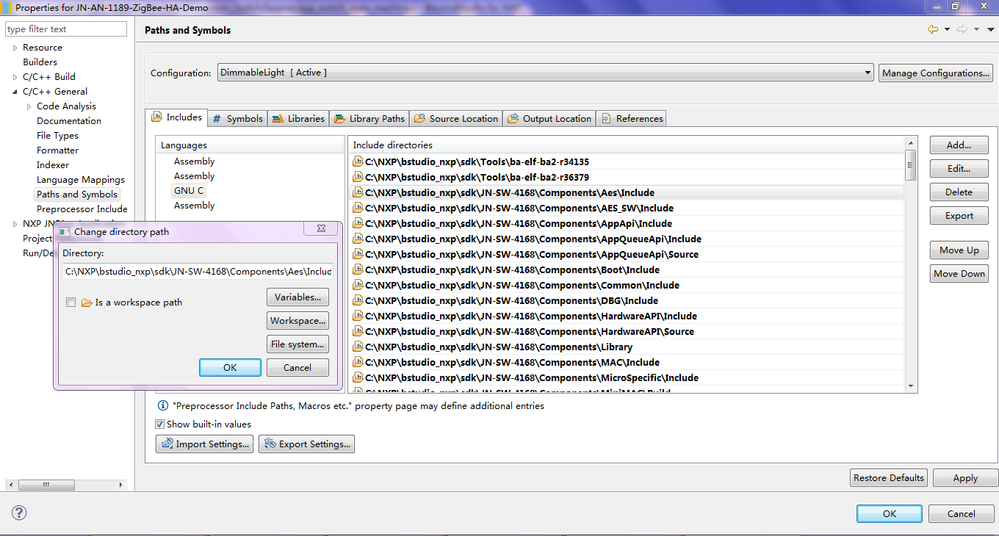This screenshot has width=999, height=536.
Task: Click folder icon of Boot\Include entry
Action: tap(358, 270)
